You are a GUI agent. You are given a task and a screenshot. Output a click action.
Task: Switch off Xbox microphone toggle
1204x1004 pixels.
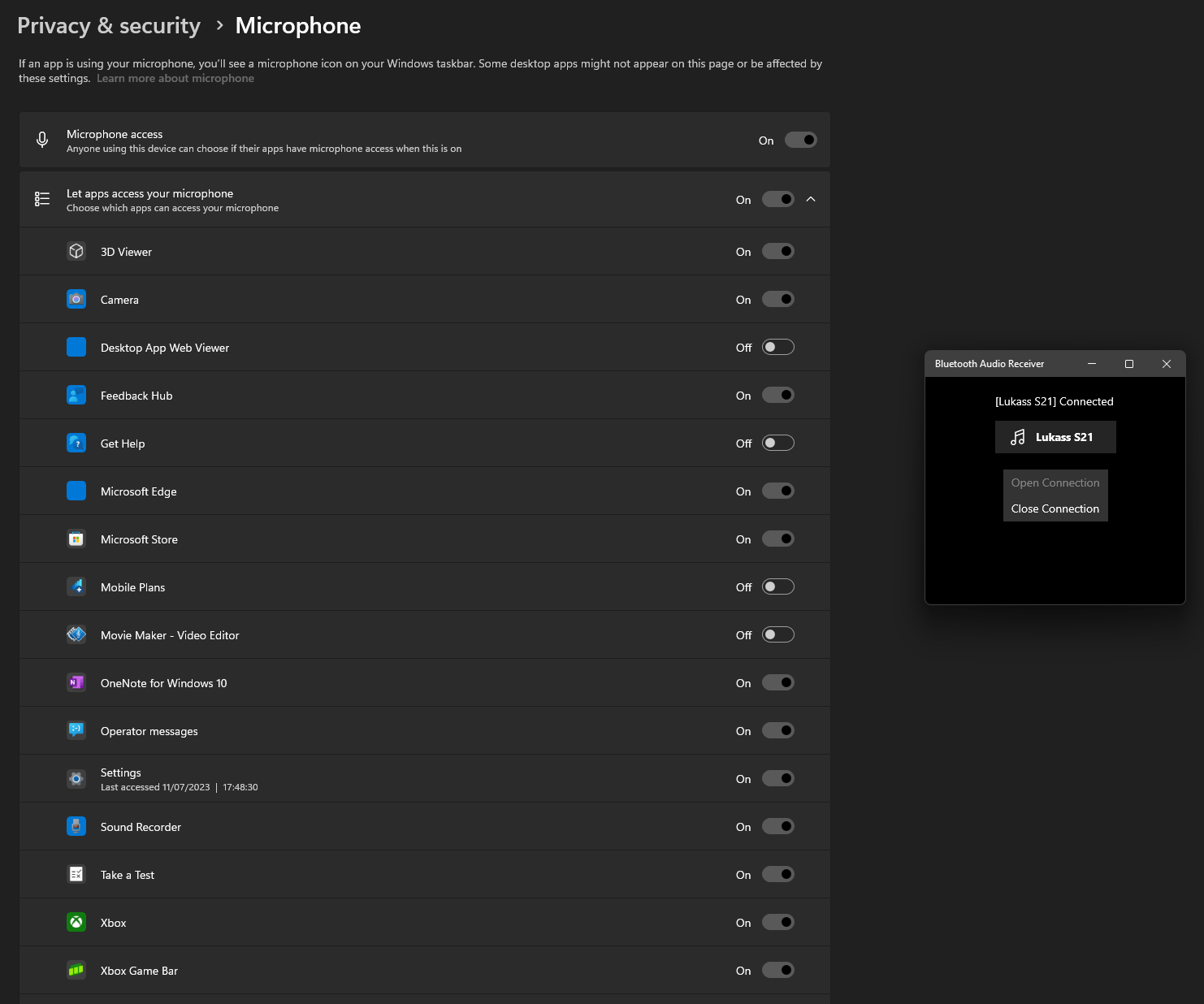tap(778, 922)
